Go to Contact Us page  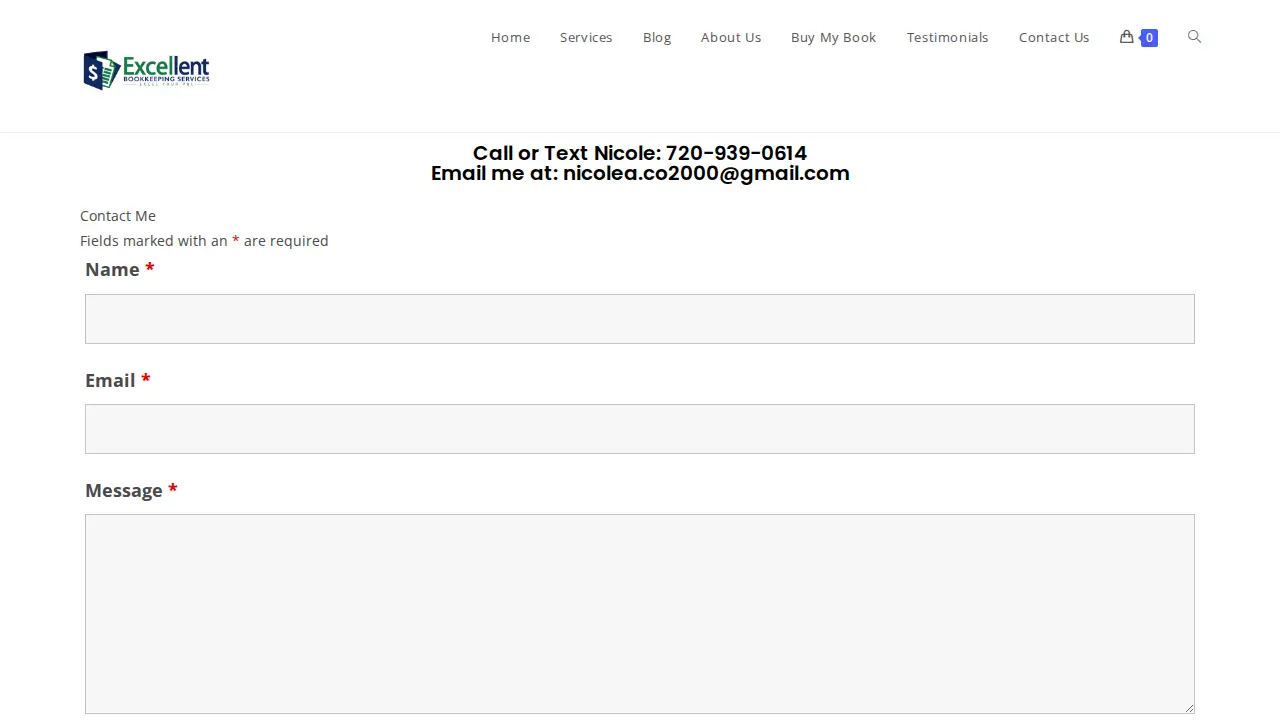(1054, 37)
